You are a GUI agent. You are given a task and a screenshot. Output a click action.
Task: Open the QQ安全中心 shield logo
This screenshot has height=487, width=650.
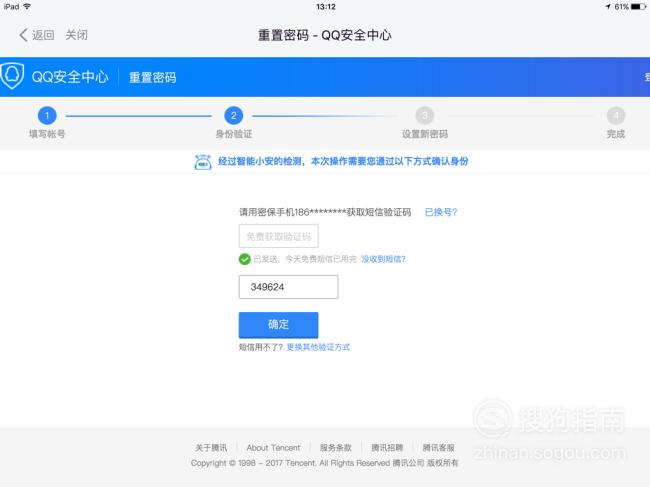tap(12, 76)
